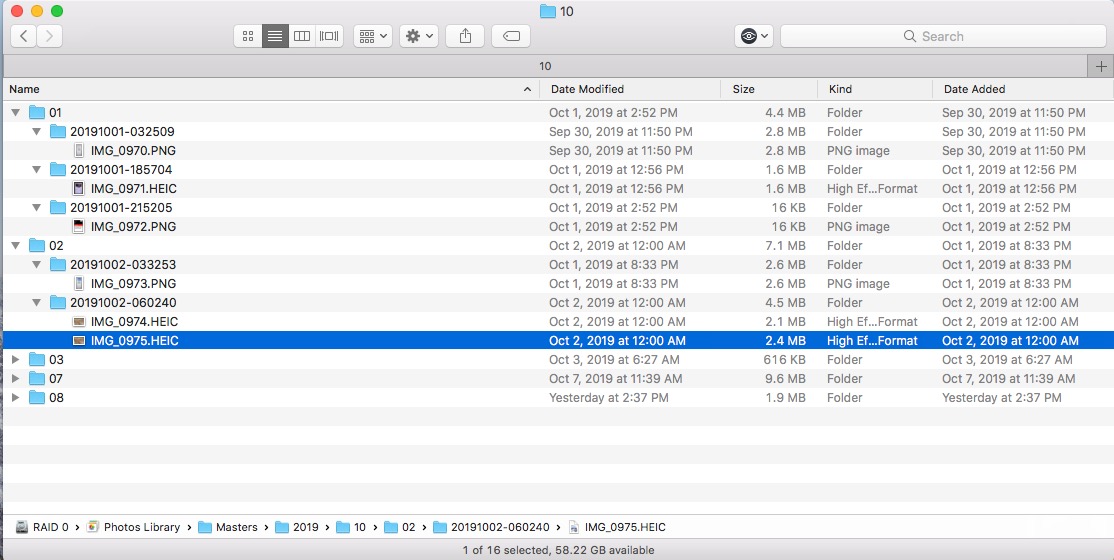The image size is (1114, 560).
Task: Click folder 02 in path bar
Action: click(x=399, y=527)
